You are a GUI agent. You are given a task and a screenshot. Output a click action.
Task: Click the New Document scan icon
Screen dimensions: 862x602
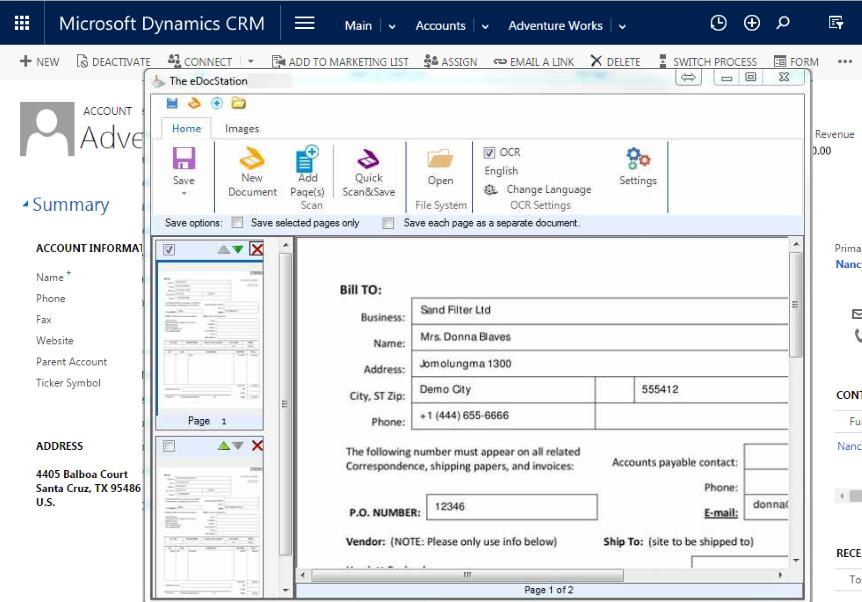click(x=252, y=159)
